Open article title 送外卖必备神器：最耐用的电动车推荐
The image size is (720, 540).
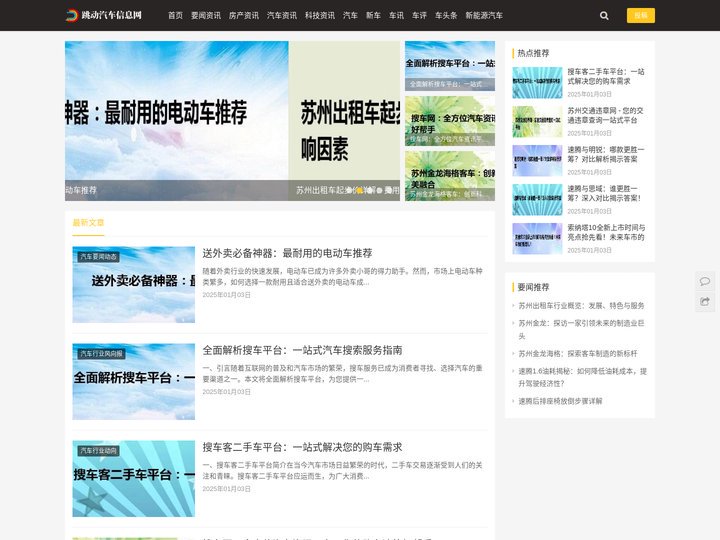(287, 253)
